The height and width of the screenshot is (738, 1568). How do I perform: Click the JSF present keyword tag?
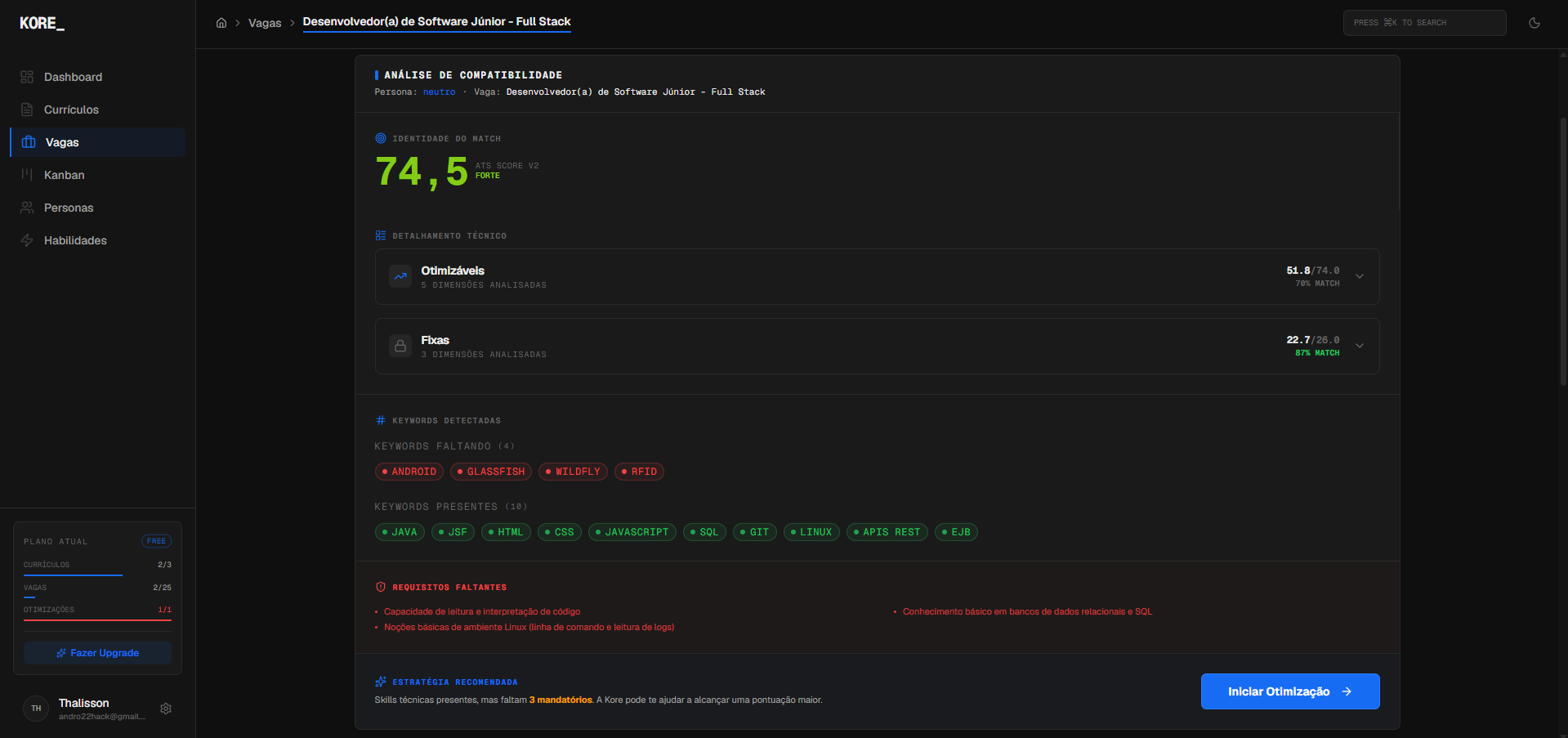pyautogui.click(x=453, y=532)
